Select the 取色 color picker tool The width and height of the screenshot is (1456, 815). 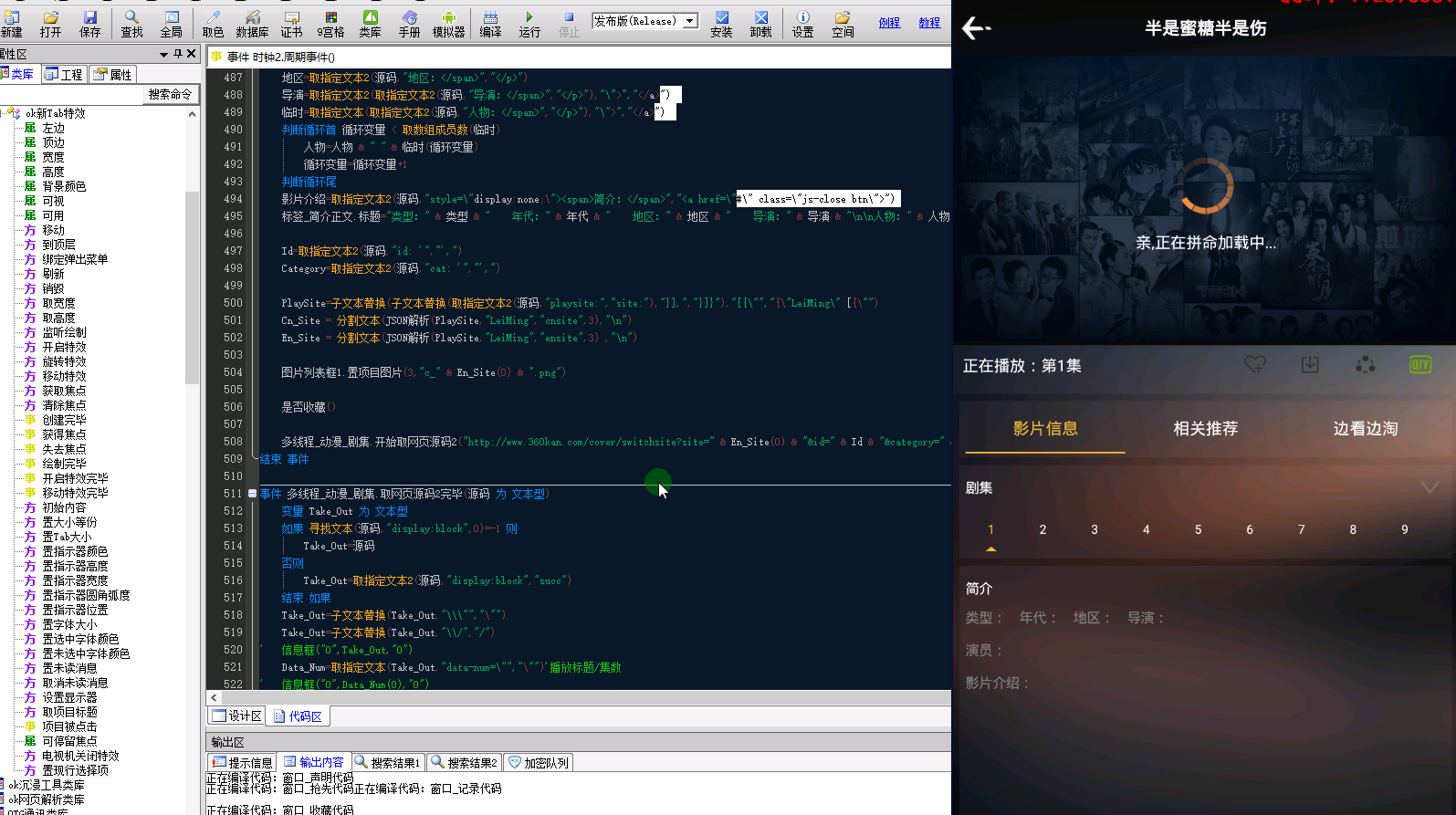214,24
